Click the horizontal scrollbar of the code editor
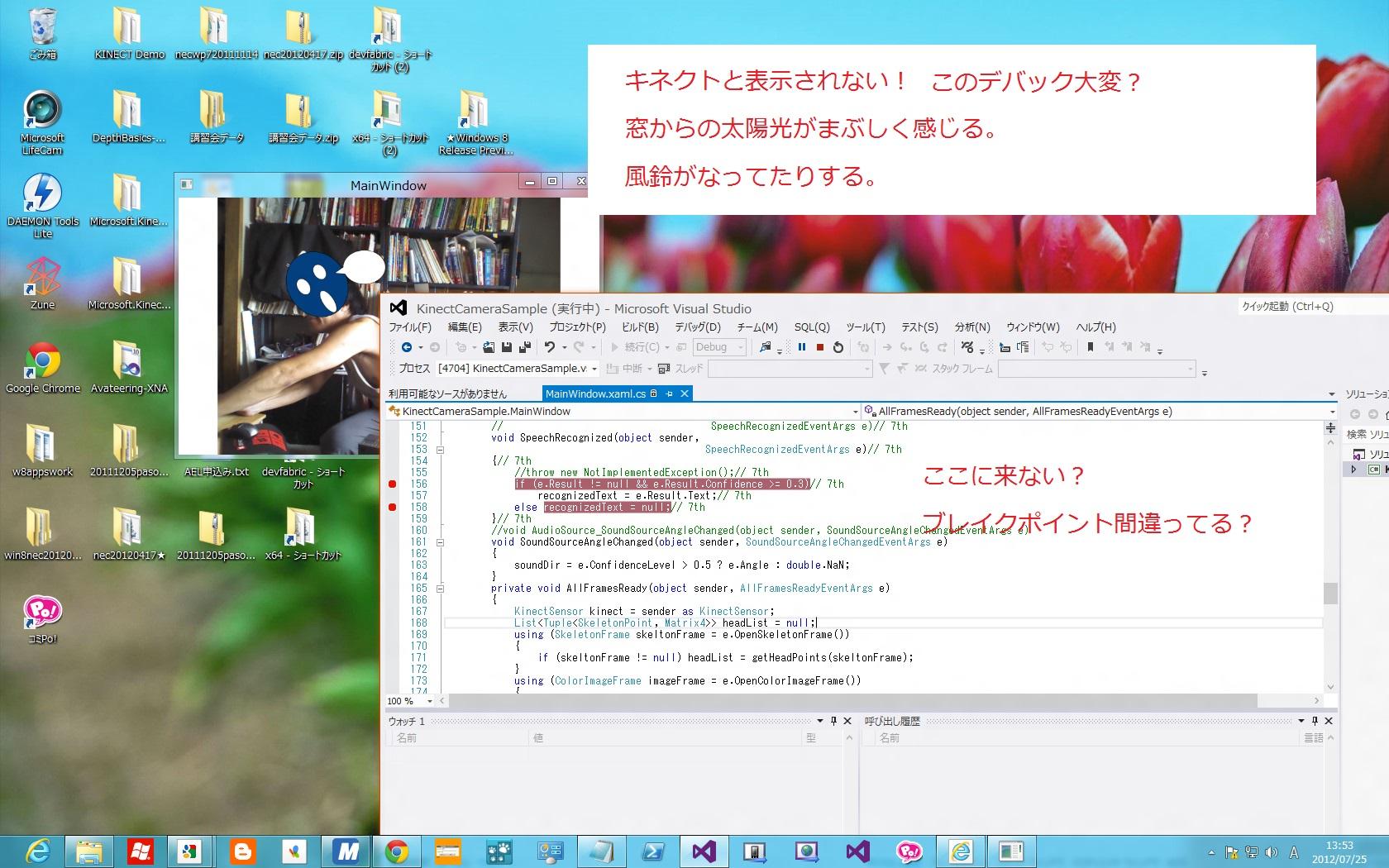 coord(880,701)
